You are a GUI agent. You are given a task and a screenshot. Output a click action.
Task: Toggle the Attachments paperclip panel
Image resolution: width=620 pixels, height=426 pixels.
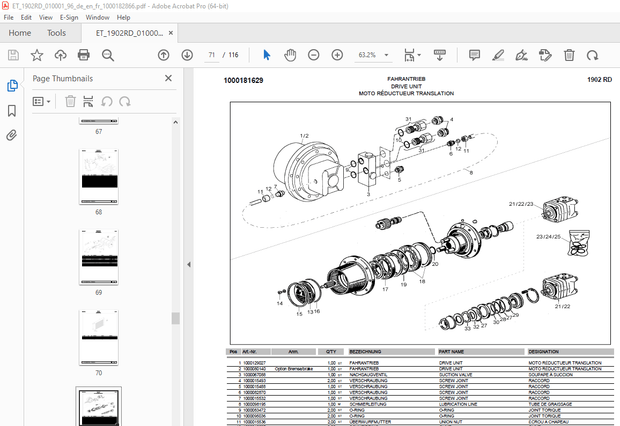(x=12, y=134)
